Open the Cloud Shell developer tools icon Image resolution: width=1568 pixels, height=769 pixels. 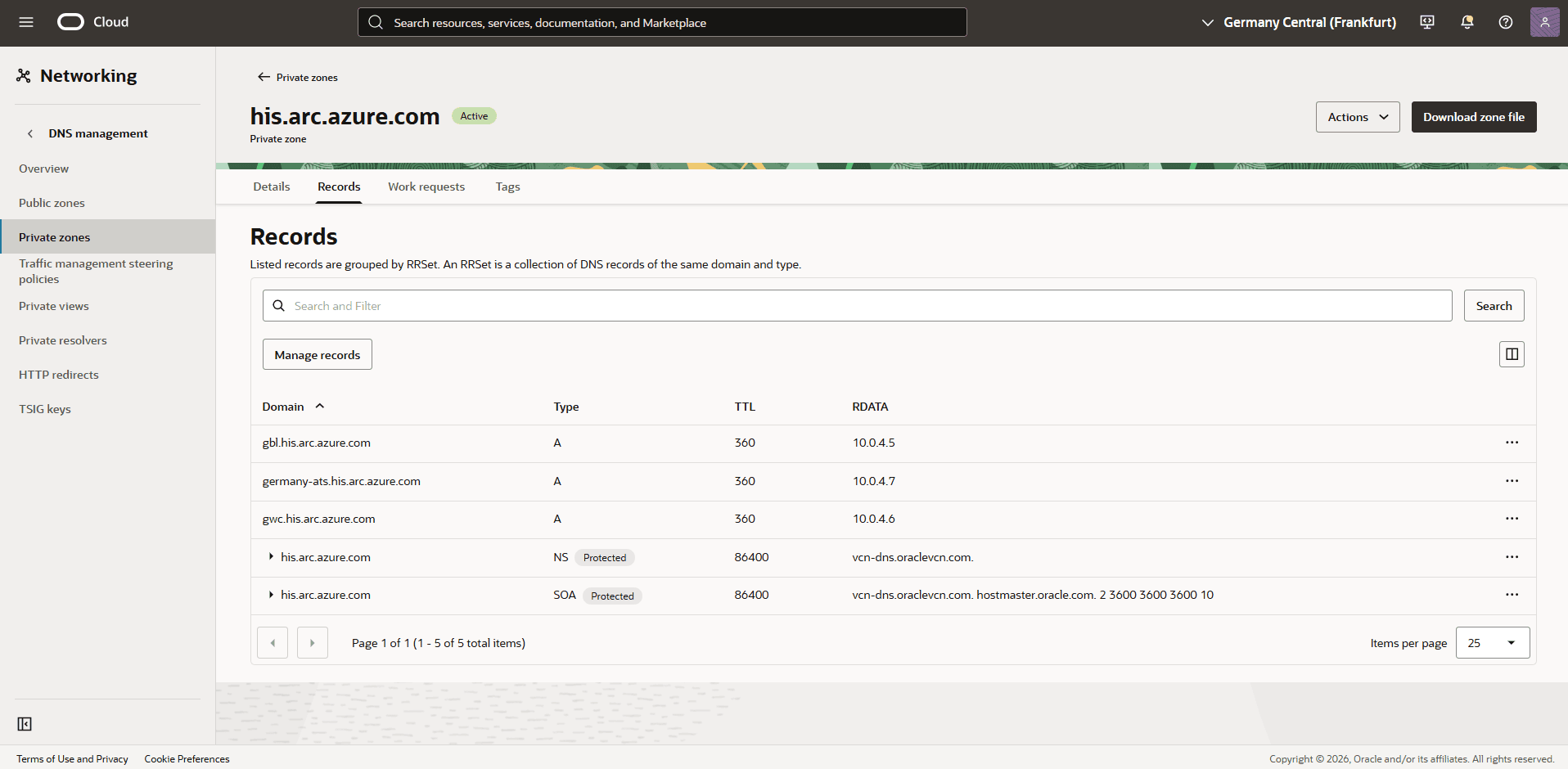[x=1427, y=22]
